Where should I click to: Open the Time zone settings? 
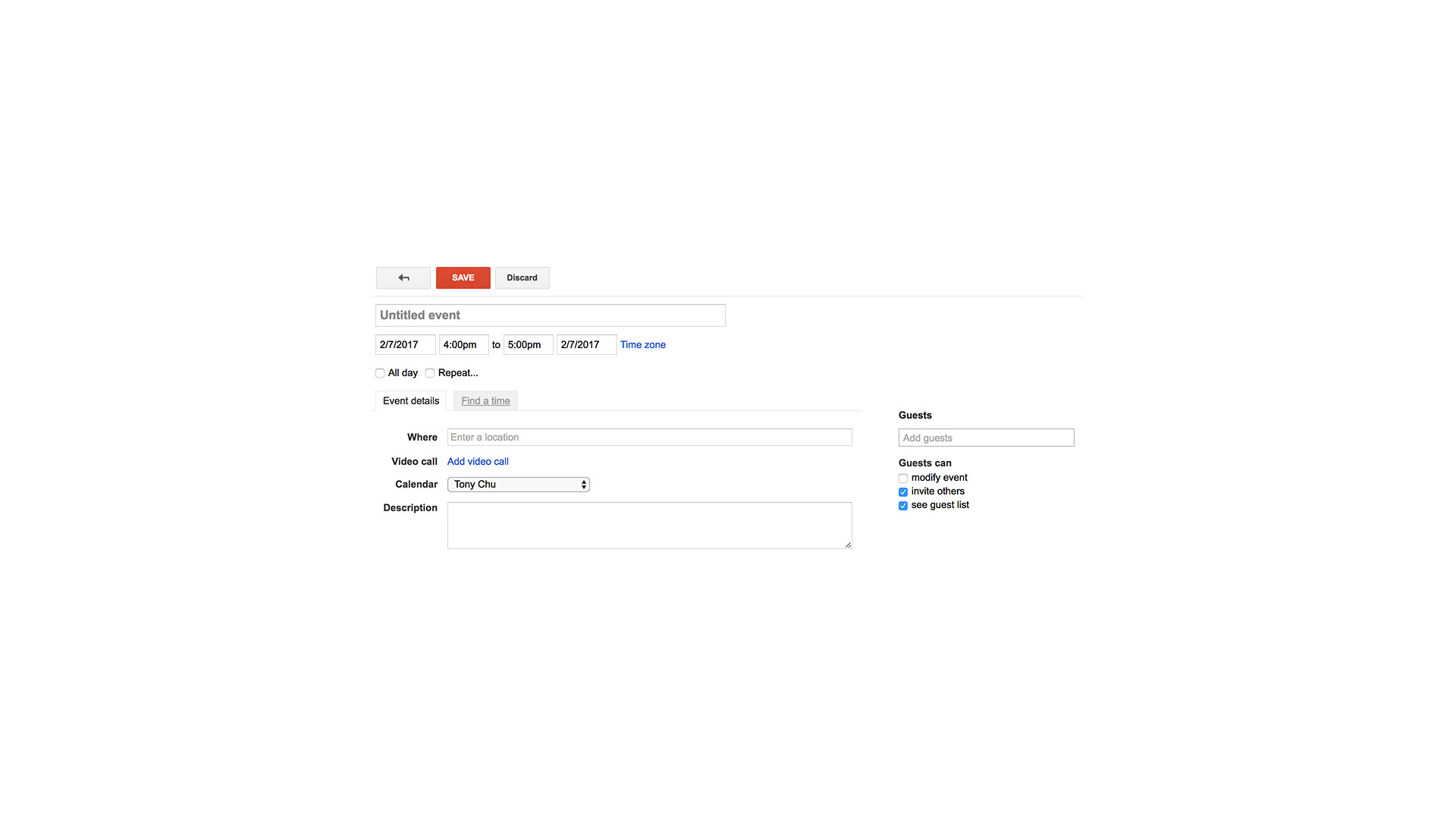pos(642,344)
